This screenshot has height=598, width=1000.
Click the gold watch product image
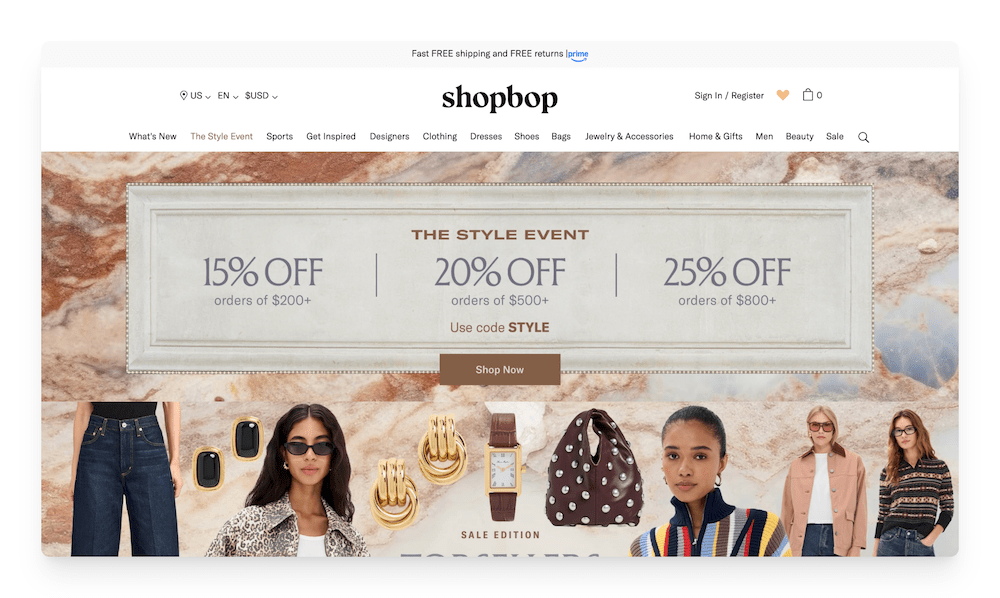(x=503, y=467)
